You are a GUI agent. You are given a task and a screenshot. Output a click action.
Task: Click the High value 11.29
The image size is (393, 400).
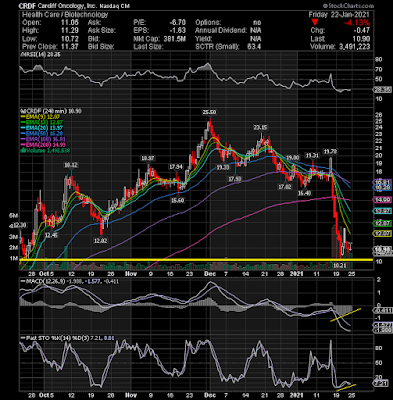pos(70,31)
